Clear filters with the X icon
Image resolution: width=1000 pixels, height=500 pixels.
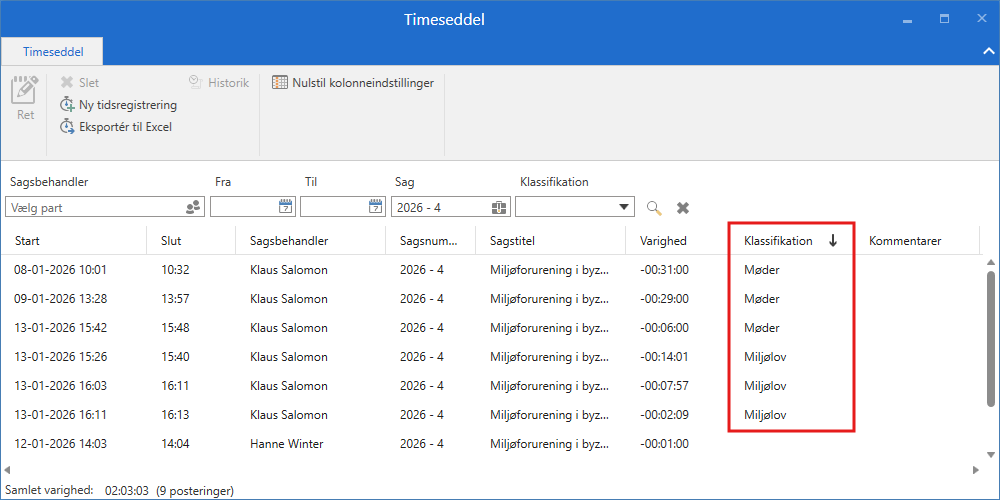683,208
